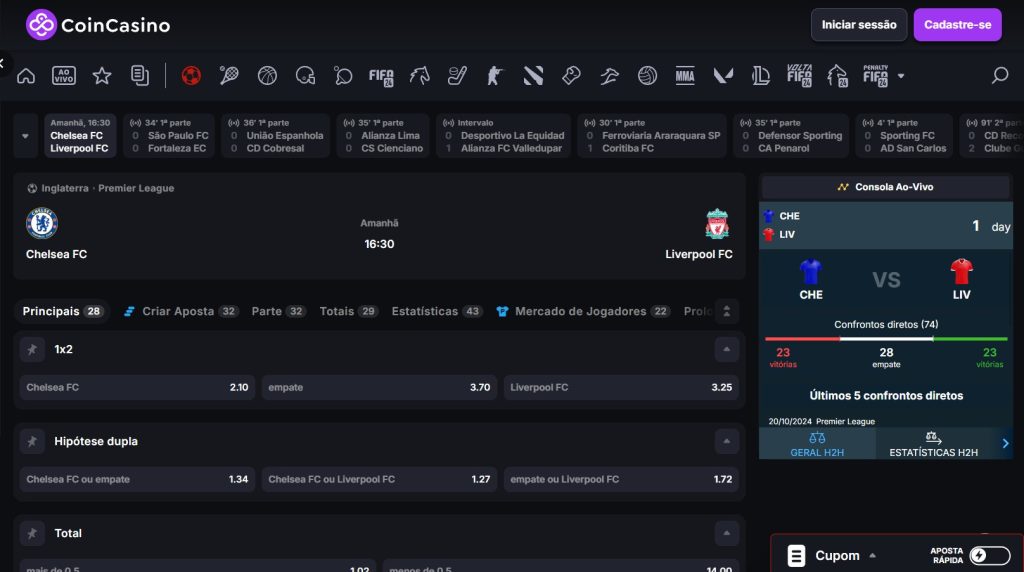Select the Geral H2H tab
The width and height of the screenshot is (1024, 572).
(817, 444)
